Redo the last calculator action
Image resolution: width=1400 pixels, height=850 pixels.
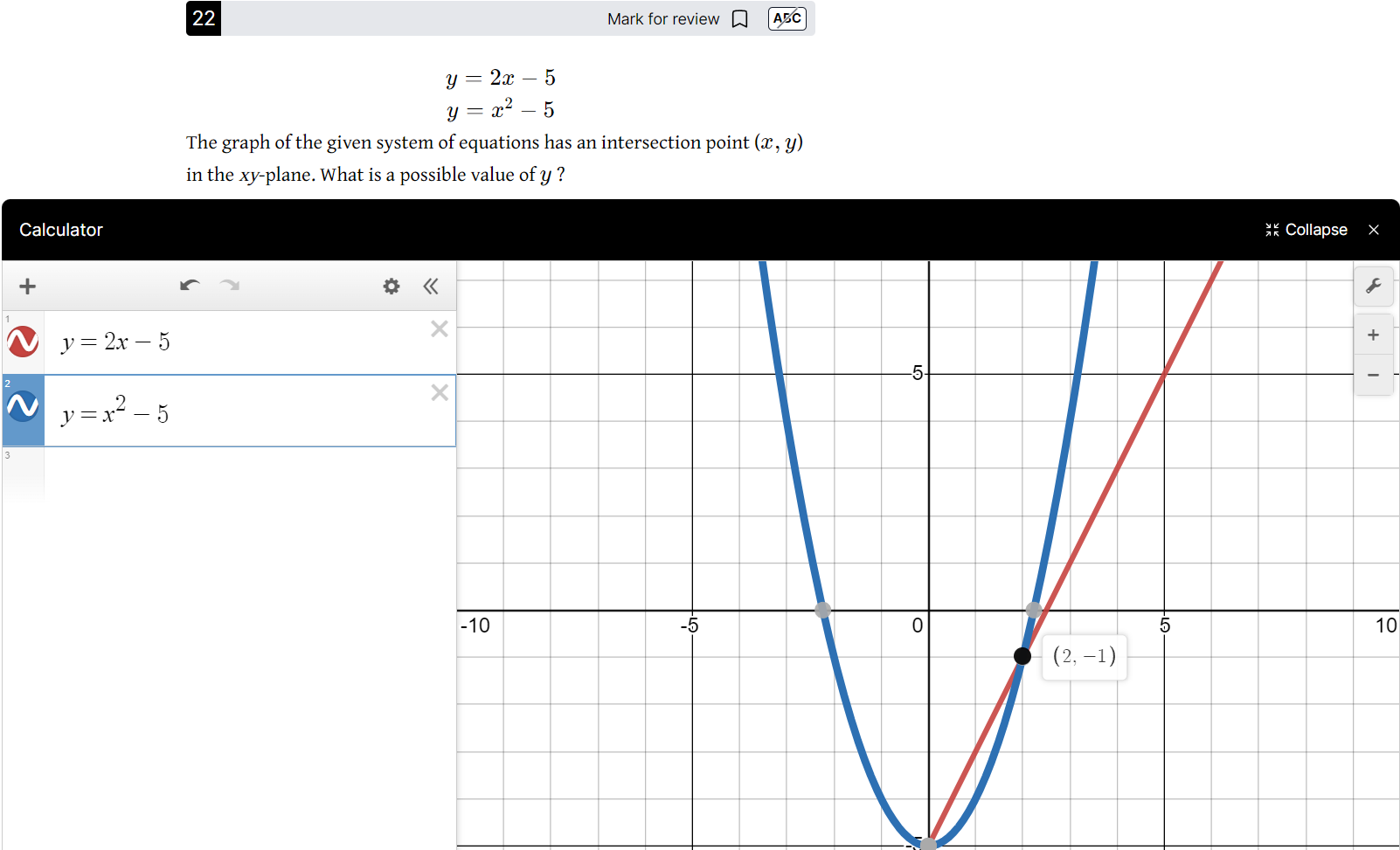(x=228, y=286)
